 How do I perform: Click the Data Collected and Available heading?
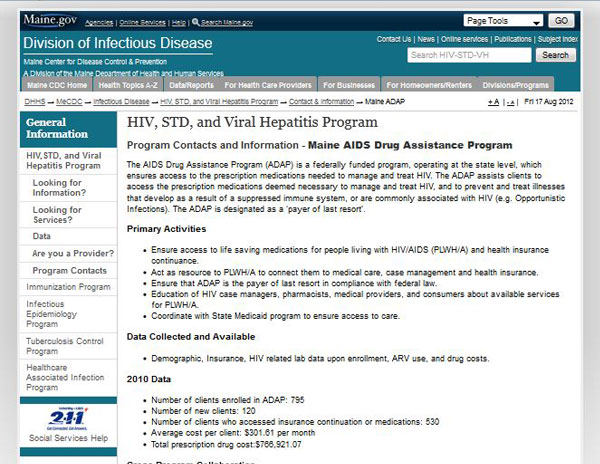point(191,337)
